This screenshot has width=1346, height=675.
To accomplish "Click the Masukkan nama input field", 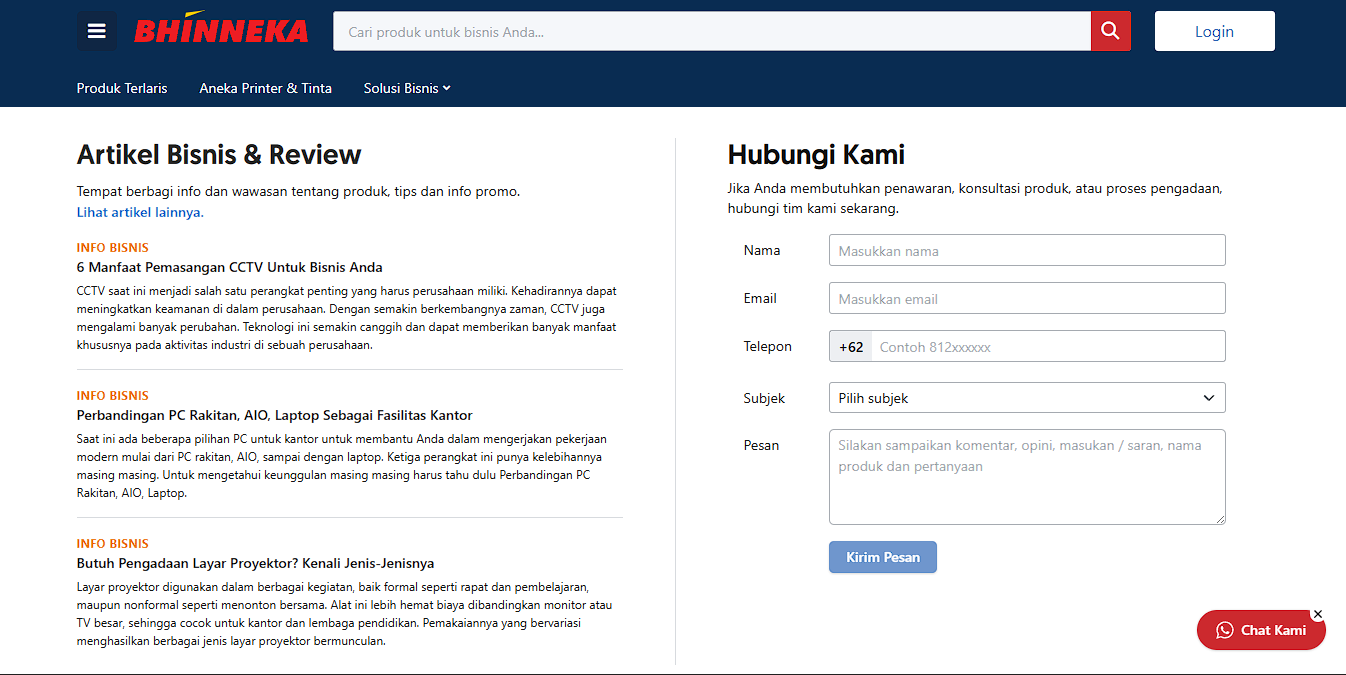I will [x=1027, y=250].
